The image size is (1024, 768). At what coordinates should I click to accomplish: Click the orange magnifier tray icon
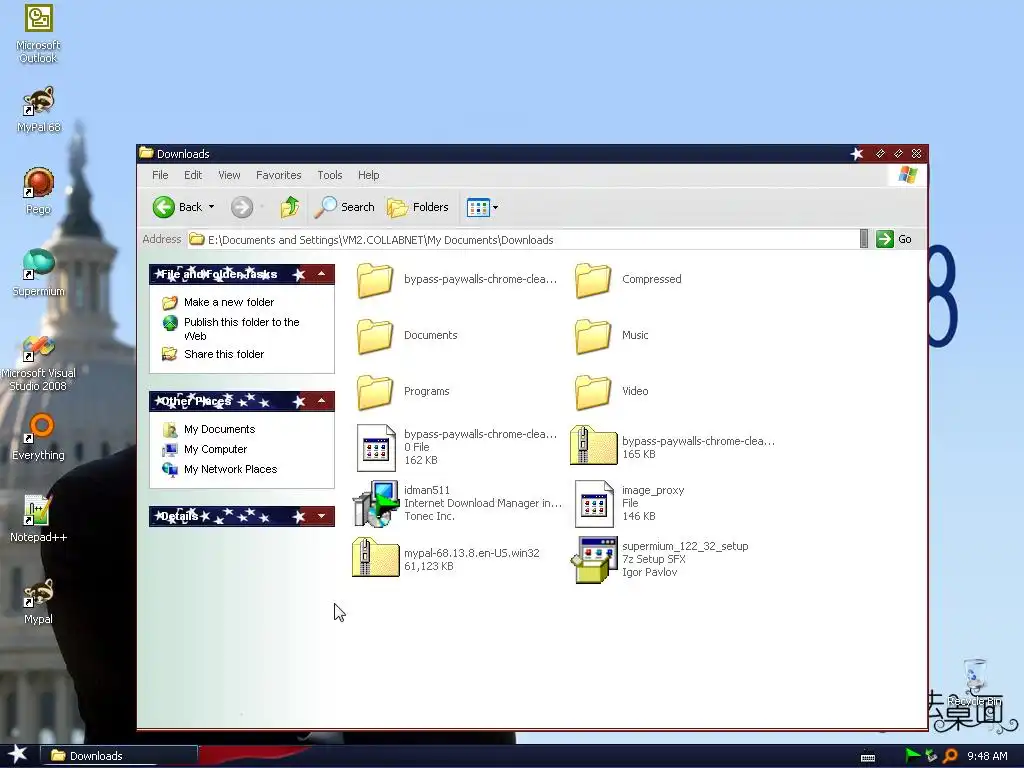(950, 756)
